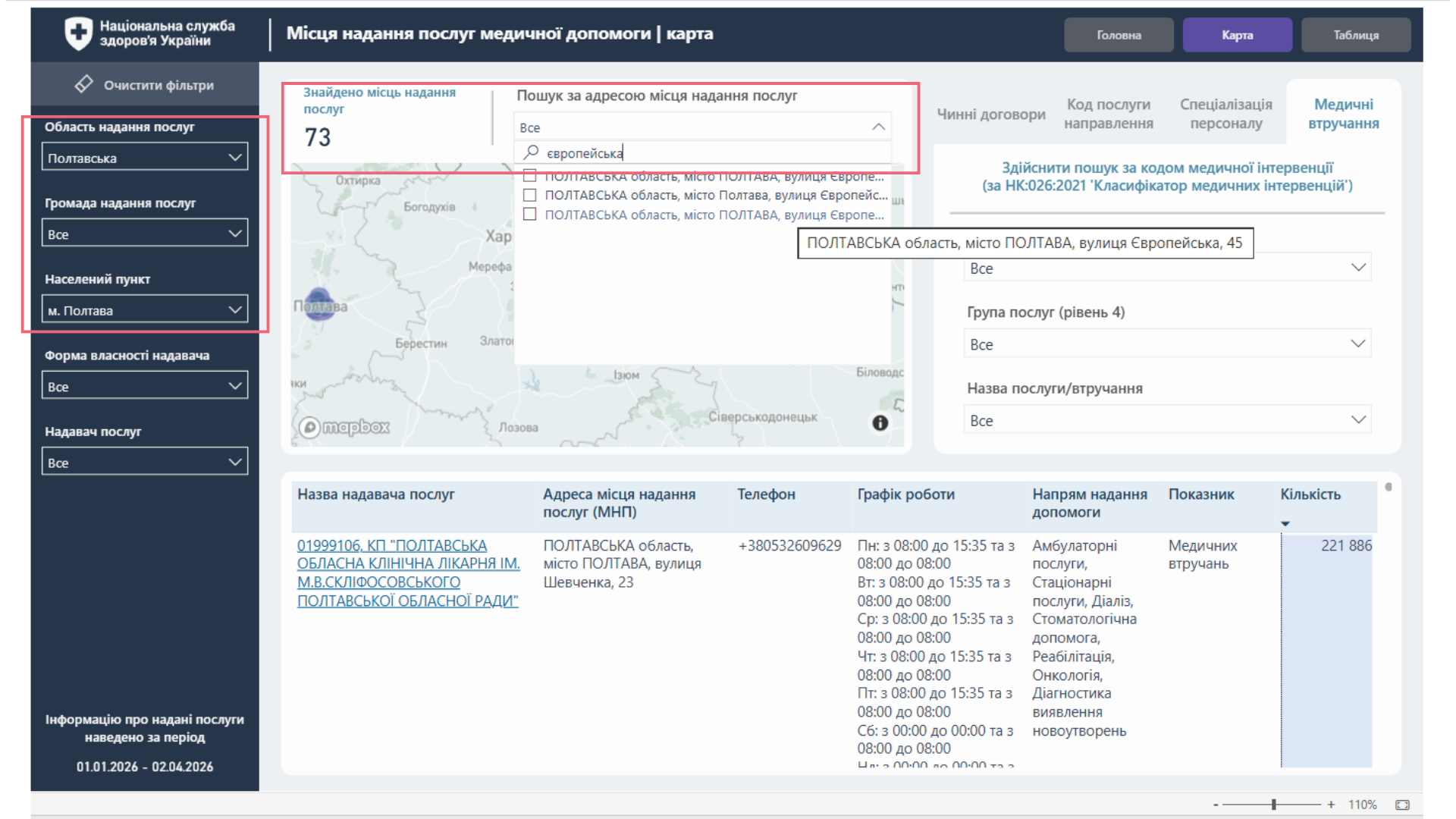Sort by the Адреса місця надання послуг column
The width and height of the screenshot is (1456, 819).
tap(619, 503)
